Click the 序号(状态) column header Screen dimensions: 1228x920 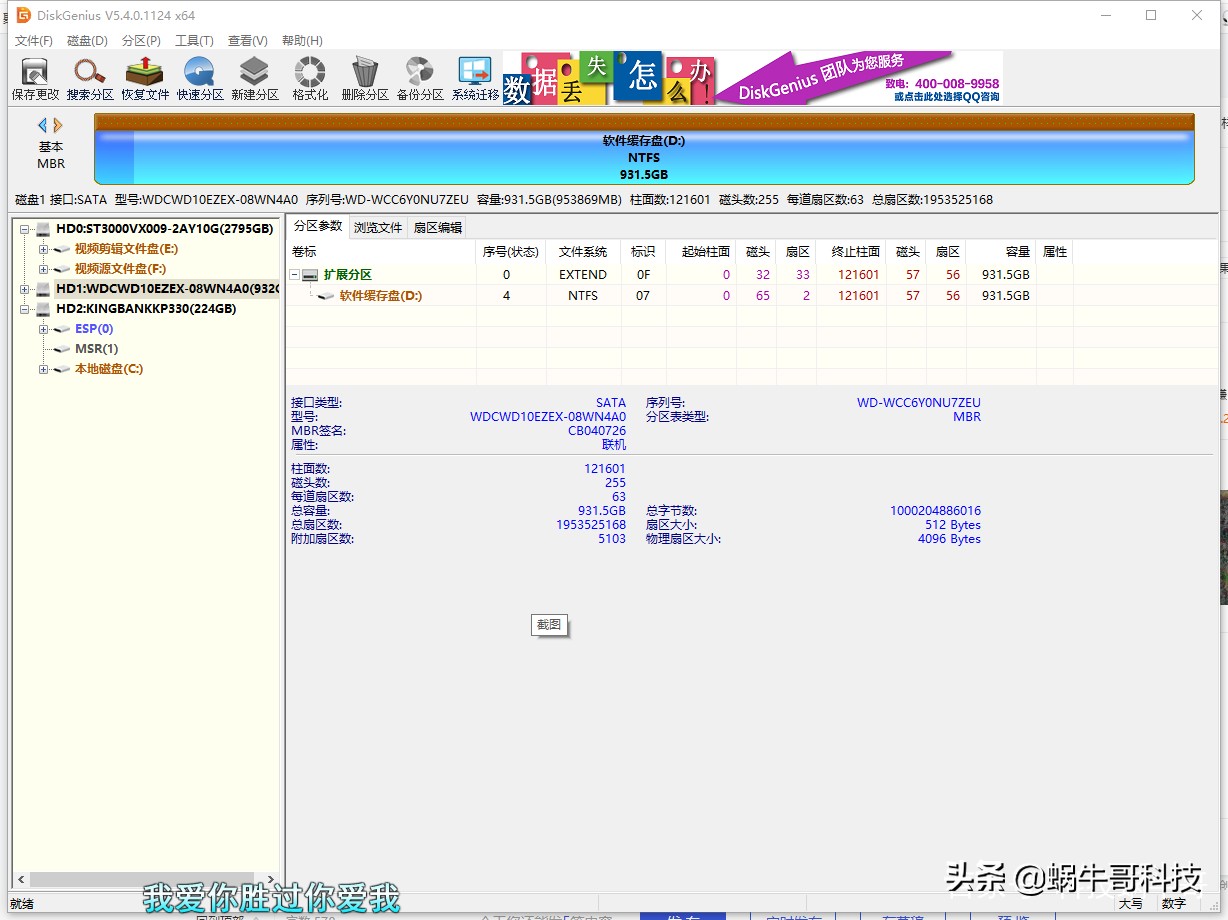(511, 251)
